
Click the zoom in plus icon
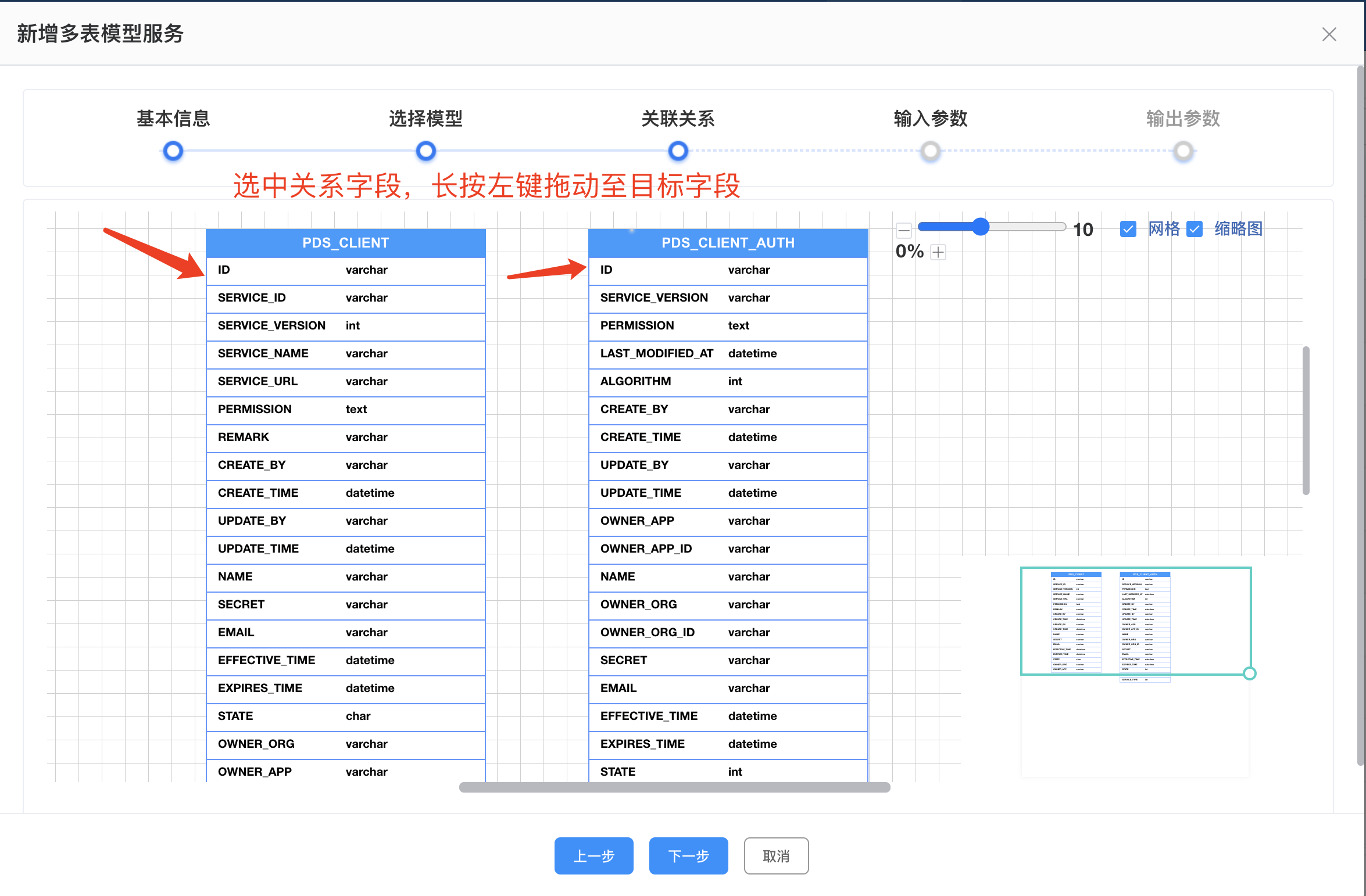pos(938,252)
